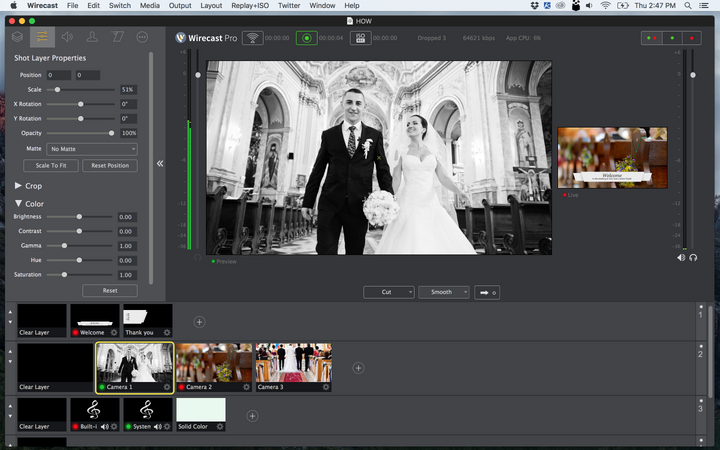Open the audio properties speaker tab
Image resolution: width=720 pixels, height=450 pixels.
click(x=67, y=37)
